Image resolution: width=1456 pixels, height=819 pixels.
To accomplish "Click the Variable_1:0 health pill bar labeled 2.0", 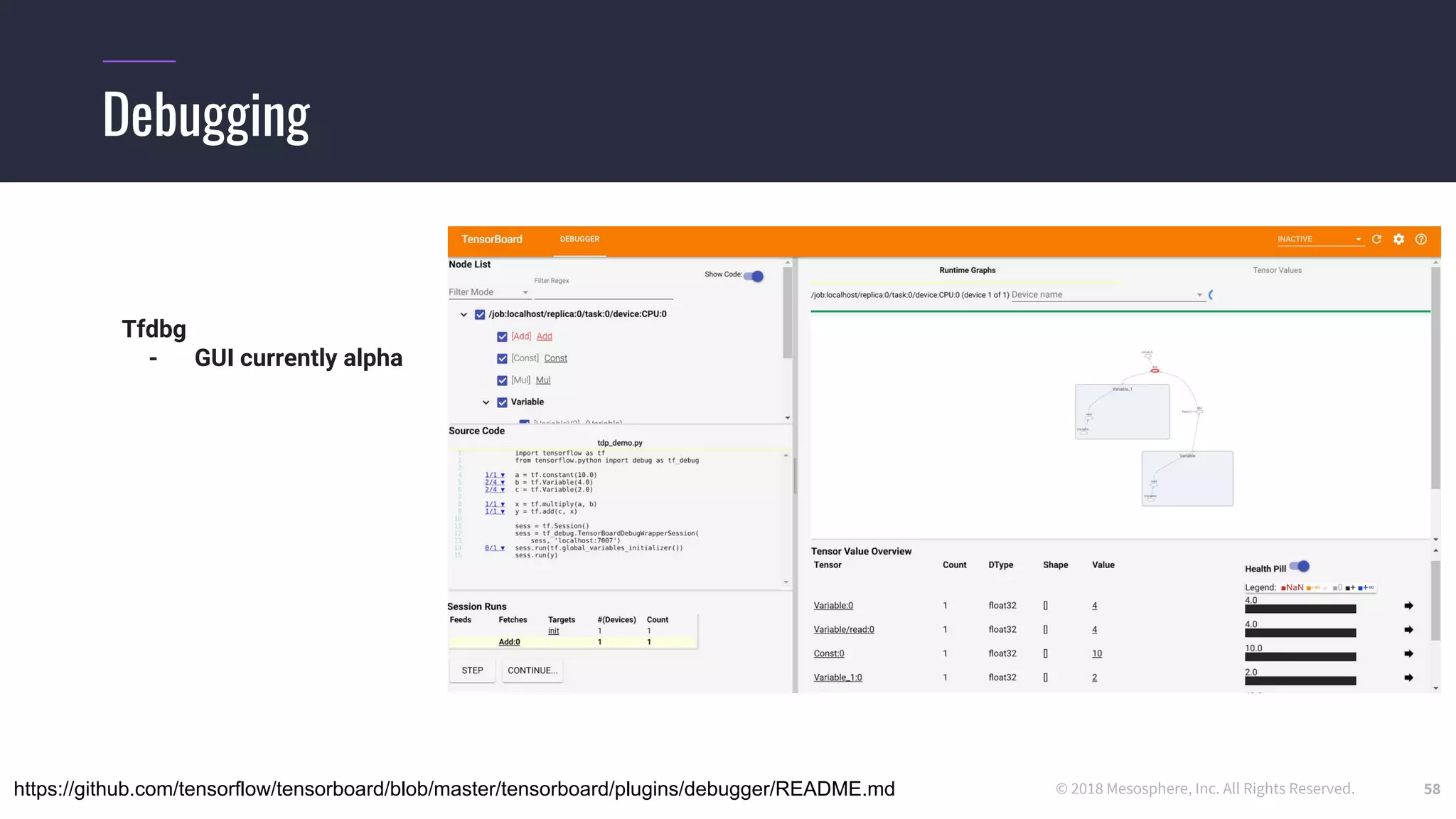I will (x=1300, y=681).
